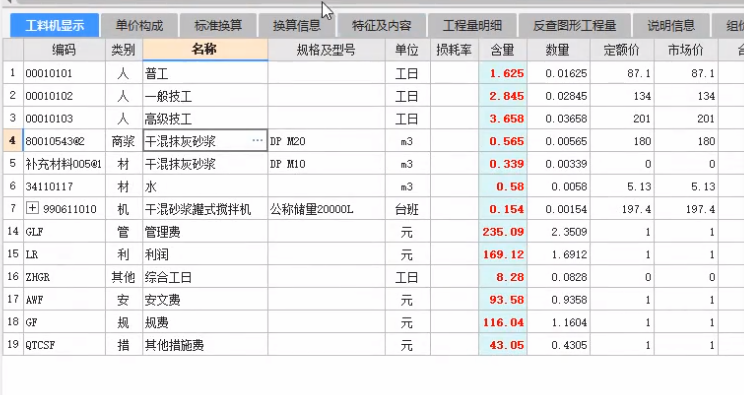The width and height of the screenshot is (744, 395).
Task: Click the 损耗率 column header
Action: 454,50
